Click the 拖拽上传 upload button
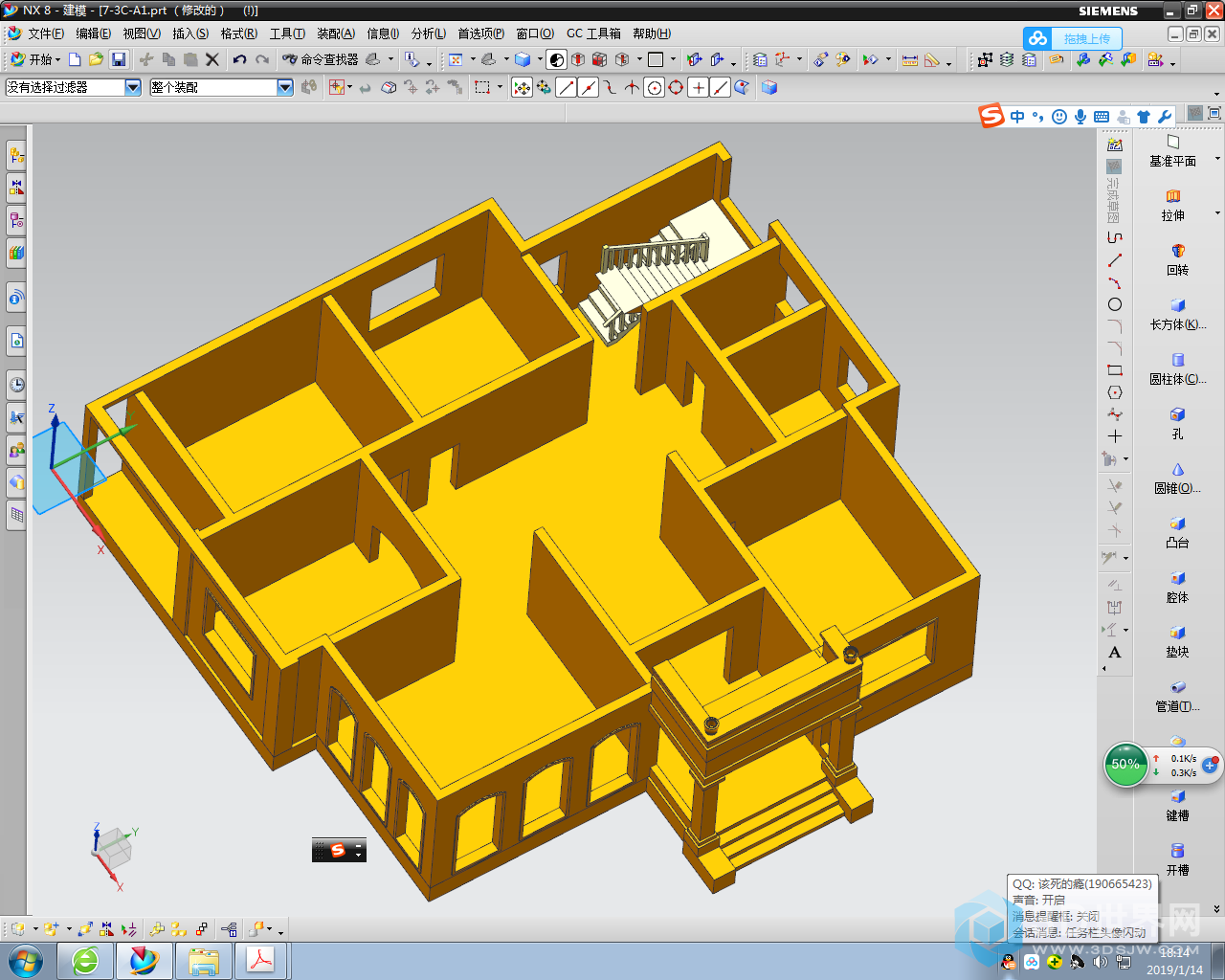The width and height of the screenshot is (1225, 980). click(1073, 38)
